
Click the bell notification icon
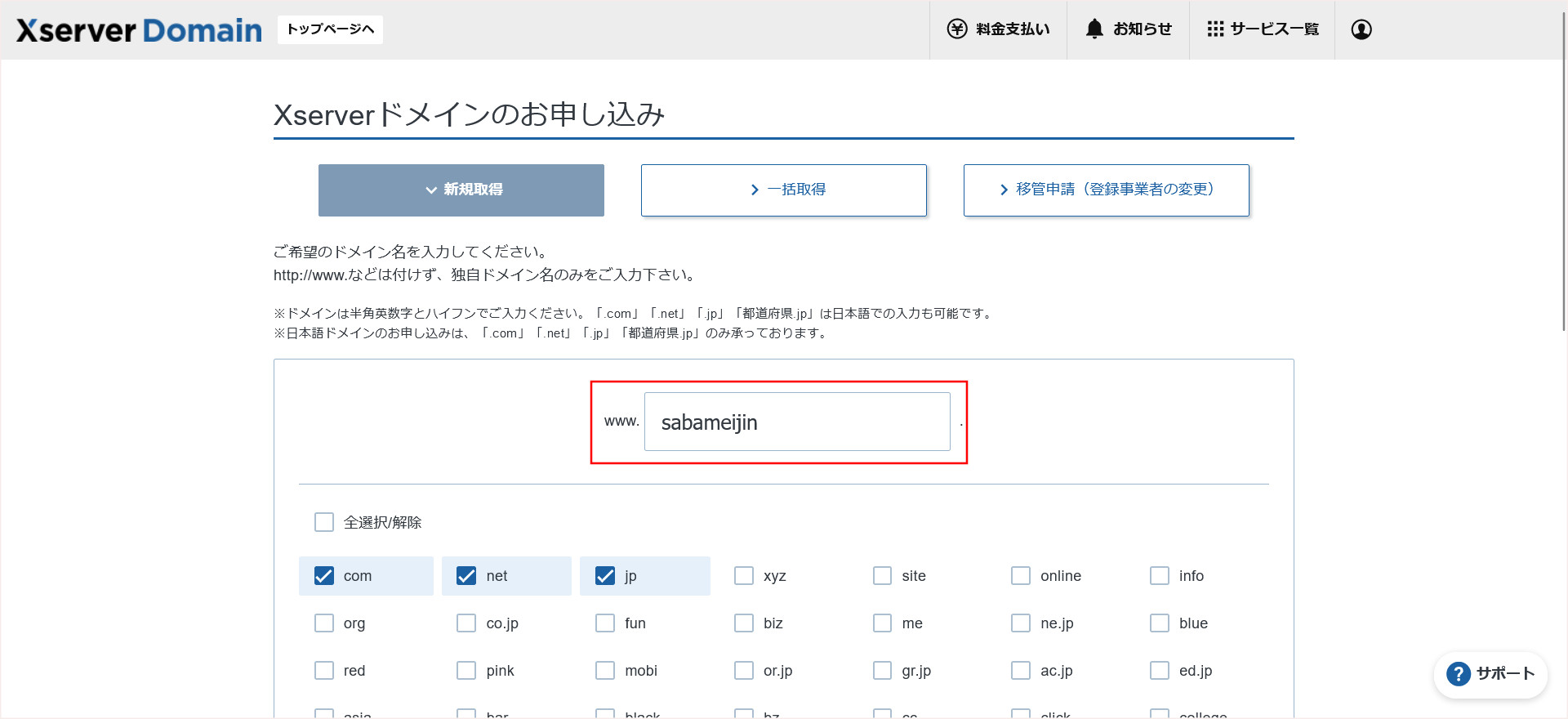pos(1094,29)
